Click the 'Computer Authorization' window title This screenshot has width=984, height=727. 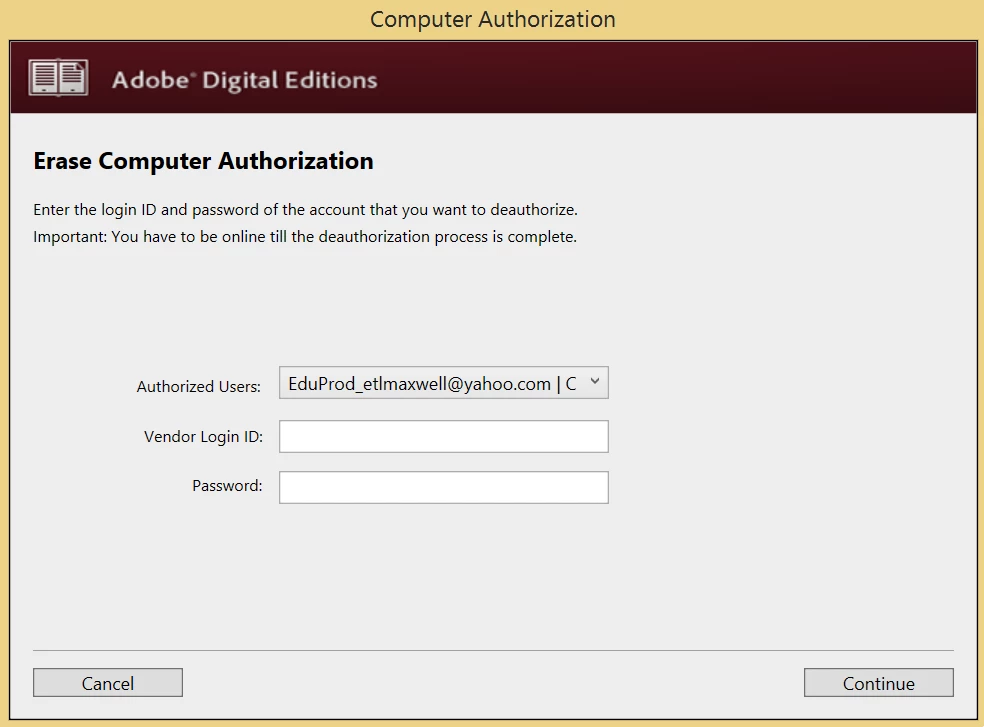coord(493,19)
